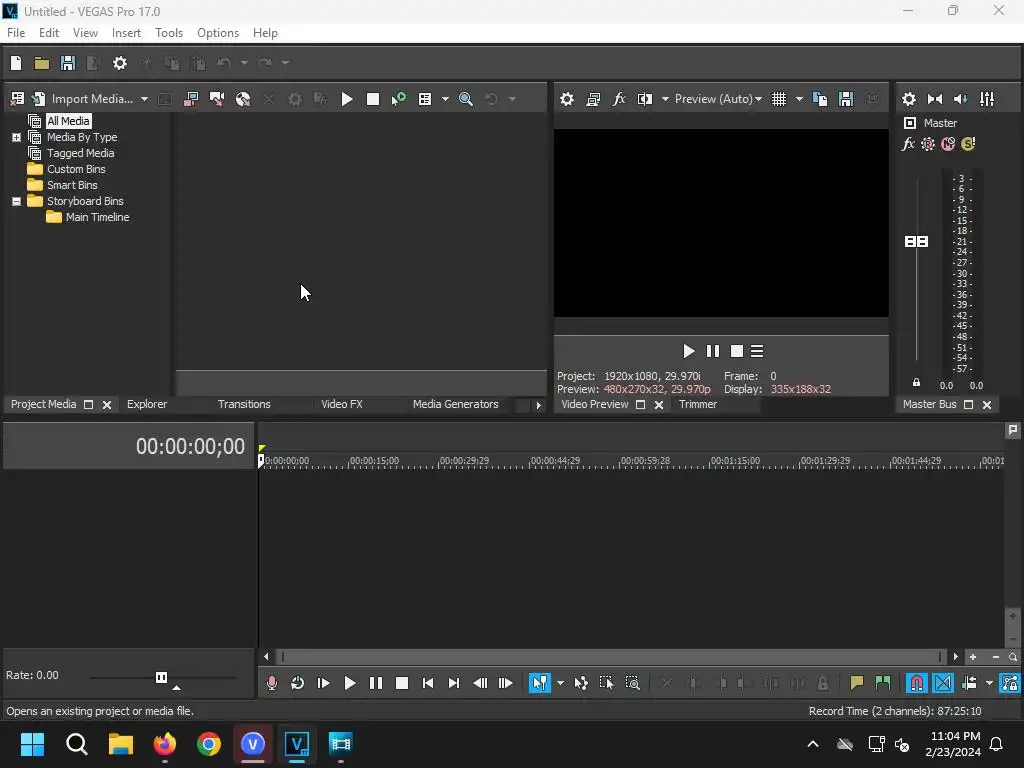Viewport: 1024px width, 768px height.
Task: Go to start of the timeline
Action: click(428, 683)
